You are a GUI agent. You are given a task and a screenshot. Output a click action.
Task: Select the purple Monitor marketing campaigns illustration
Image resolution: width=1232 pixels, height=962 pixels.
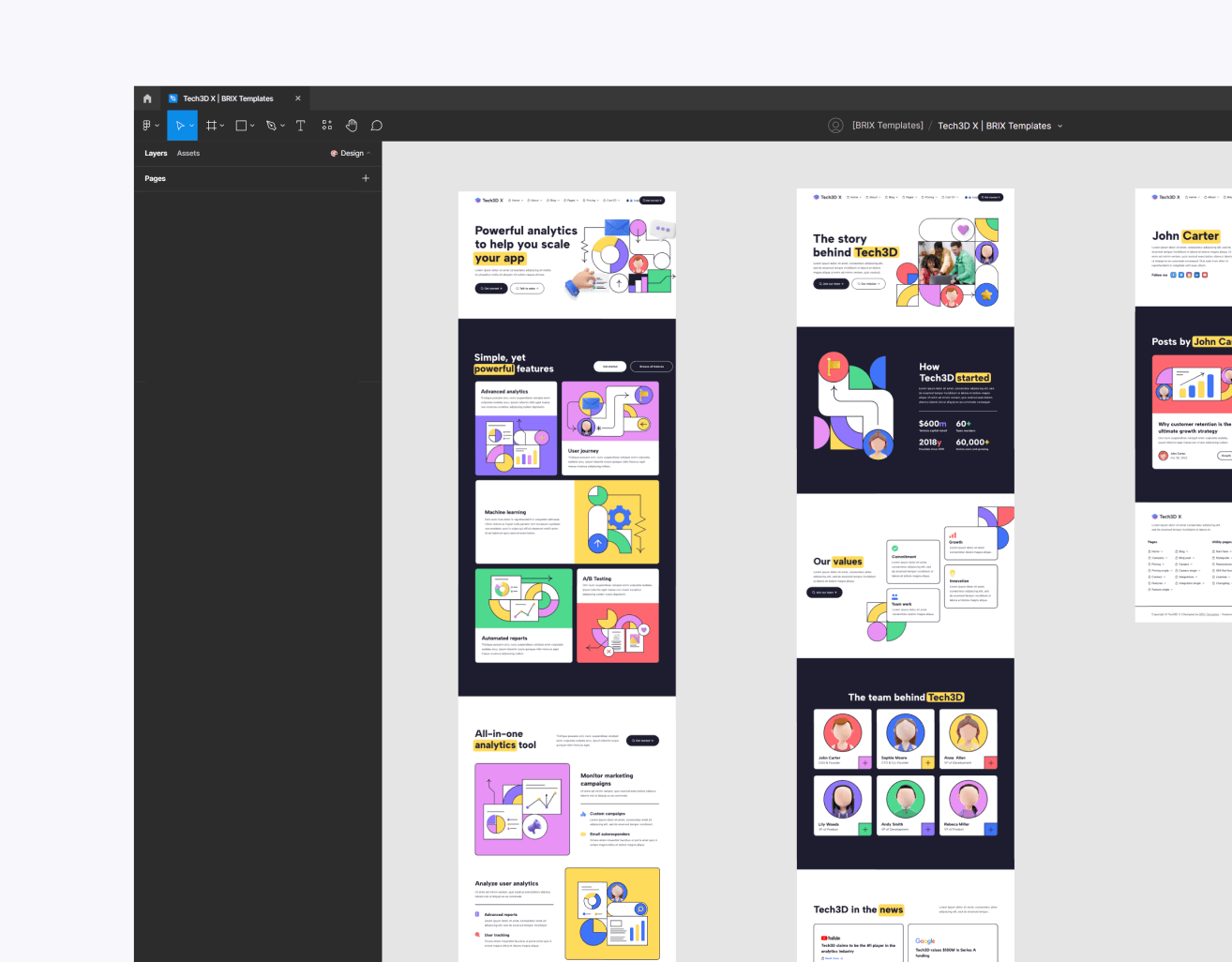[522, 809]
